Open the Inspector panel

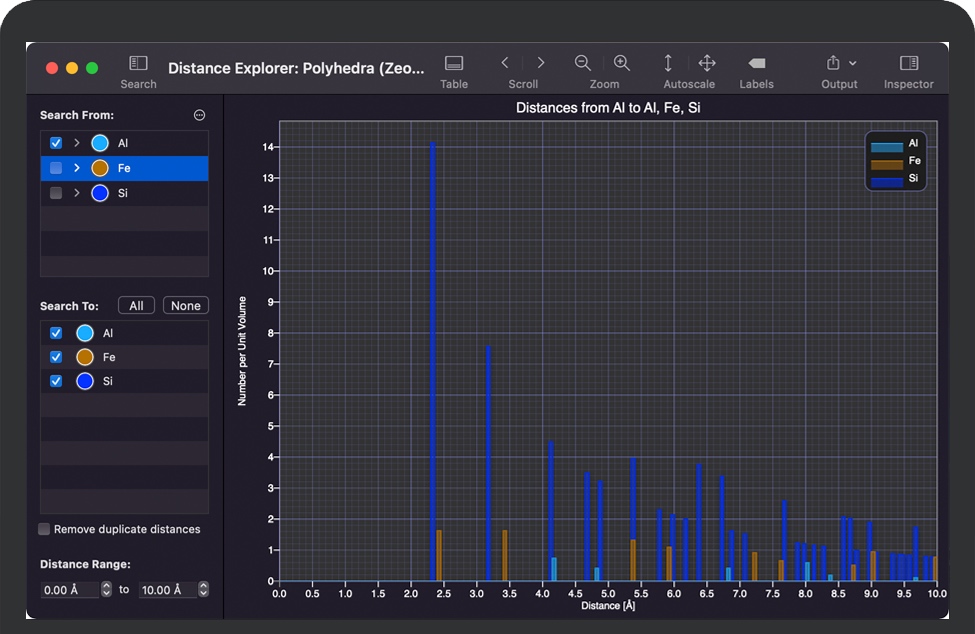click(x=908, y=63)
